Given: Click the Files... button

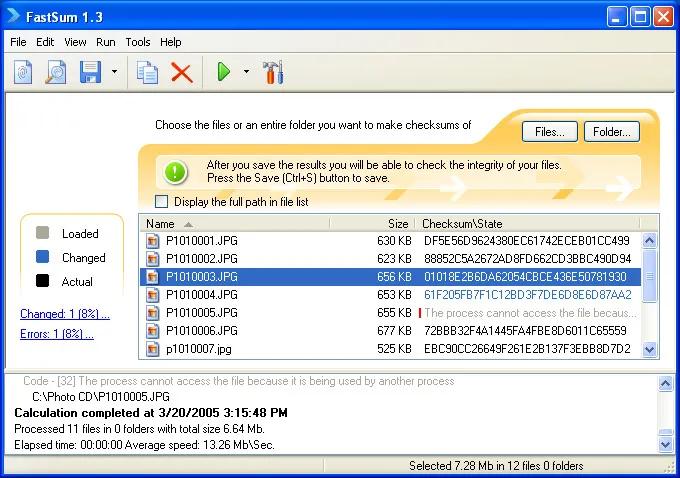Looking at the screenshot, I should [x=550, y=132].
